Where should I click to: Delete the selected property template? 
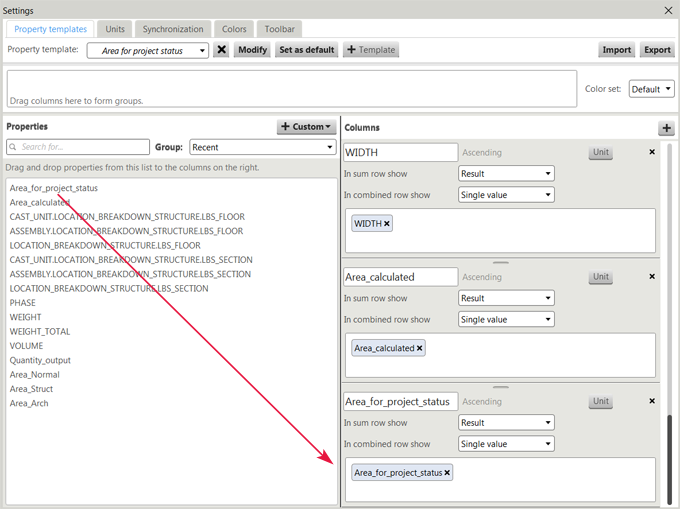pyautogui.click(x=221, y=50)
